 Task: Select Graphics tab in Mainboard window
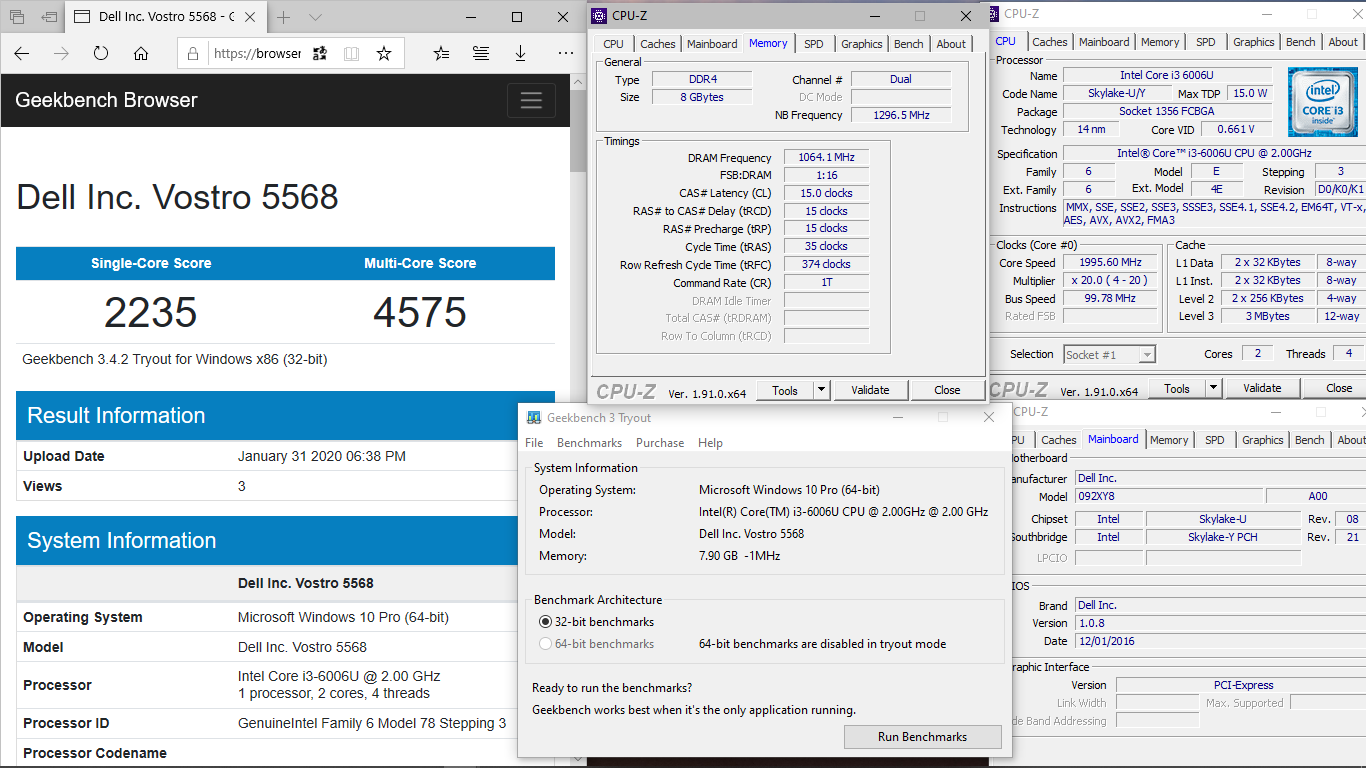[x=1263, y=440]
